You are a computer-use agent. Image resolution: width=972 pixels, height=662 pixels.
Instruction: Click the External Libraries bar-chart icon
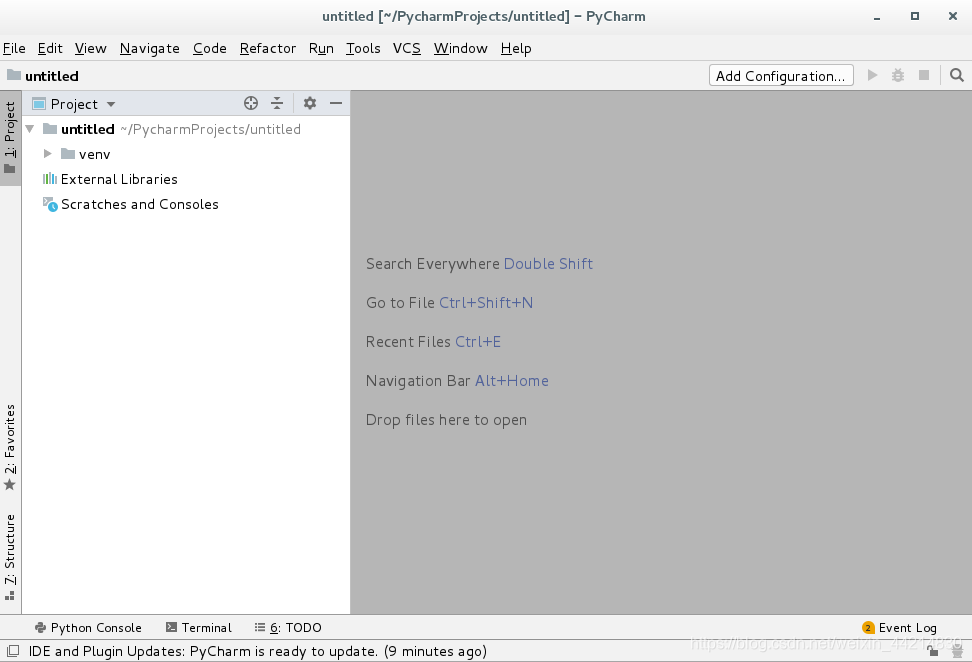pyautogui.click(x=50, y=179)
